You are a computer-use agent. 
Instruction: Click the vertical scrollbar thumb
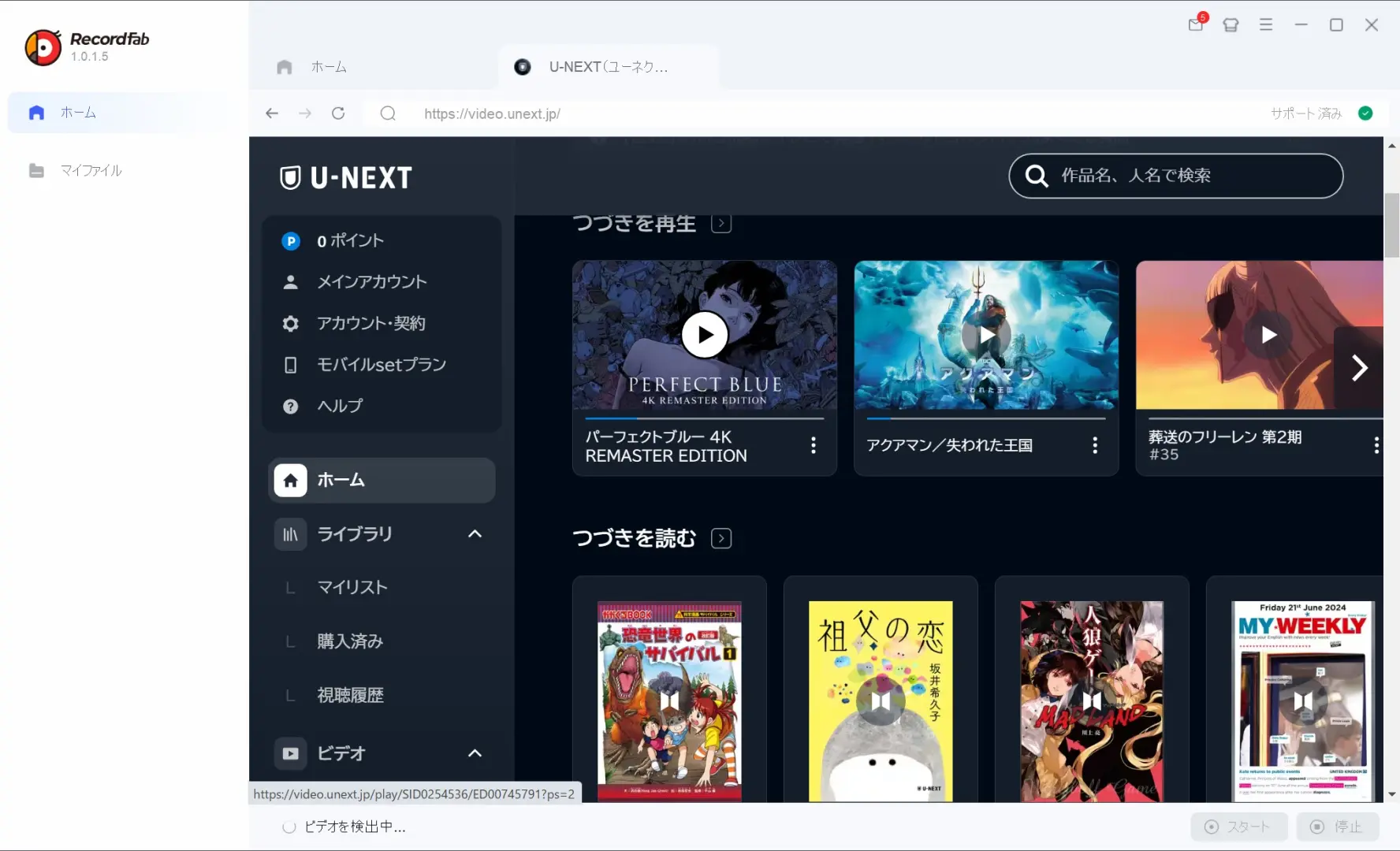click(1392, 225)
